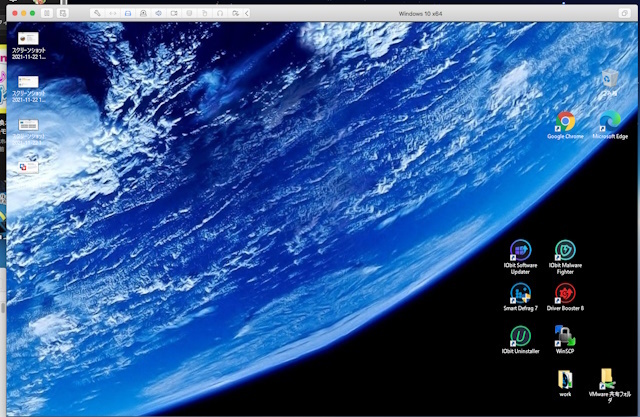
Task: Click the headphones device toolbar icon
Action: (220, 13)
